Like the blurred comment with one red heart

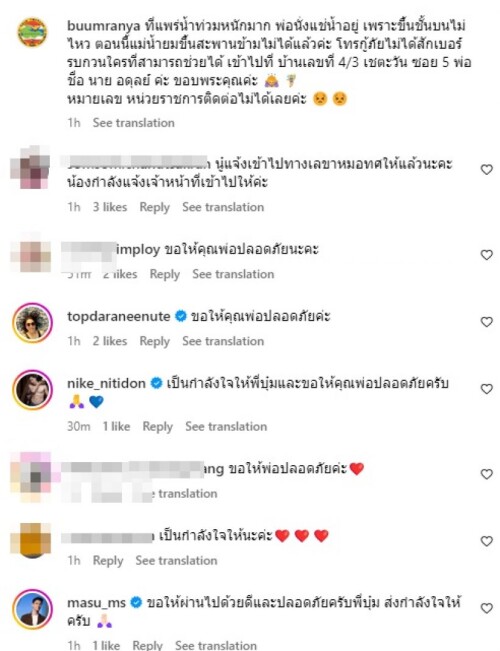[486, 474]
